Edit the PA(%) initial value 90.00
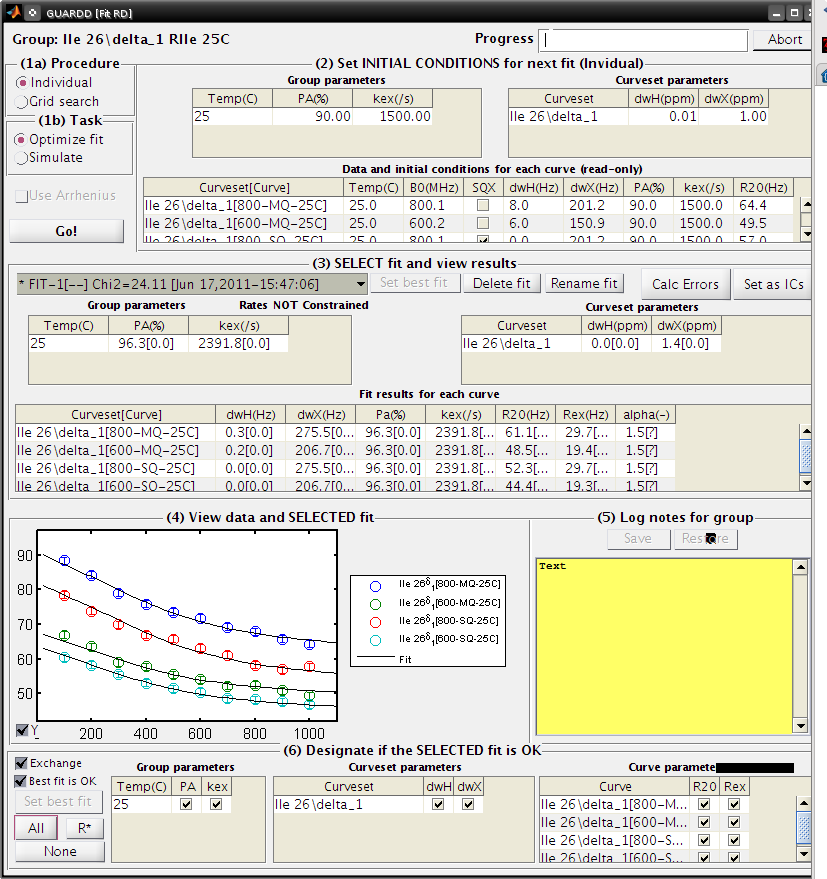This screenshot has width=827, height=879. 313,116
